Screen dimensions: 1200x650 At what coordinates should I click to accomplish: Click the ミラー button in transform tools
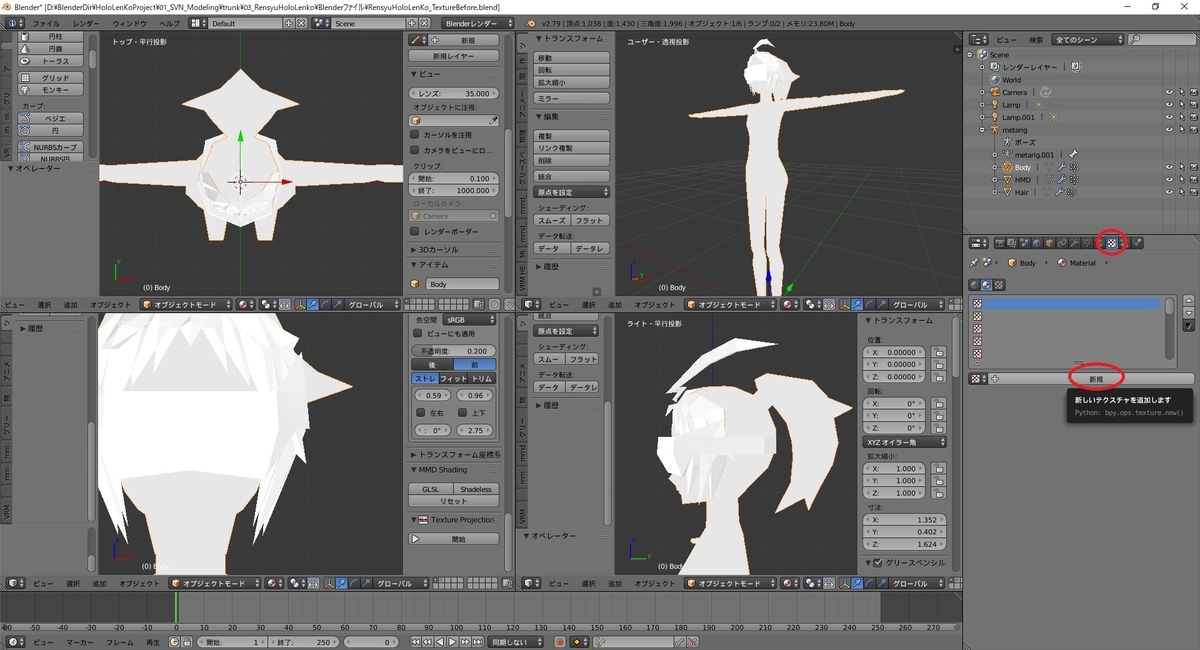tap(572, 98)
